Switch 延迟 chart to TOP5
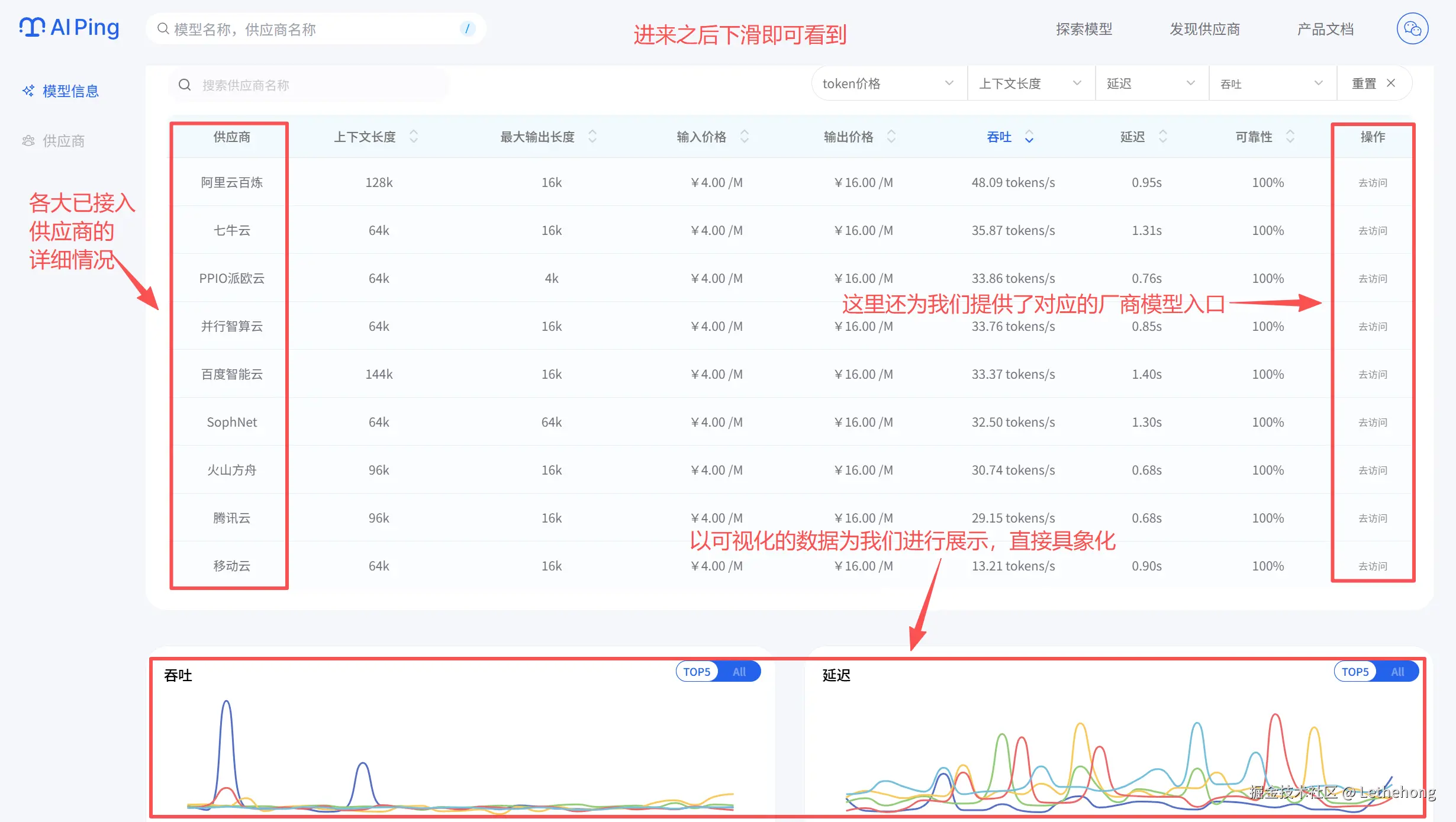Image resolution: width=1456 pixels, height=822 pixels. point(1355,672)
